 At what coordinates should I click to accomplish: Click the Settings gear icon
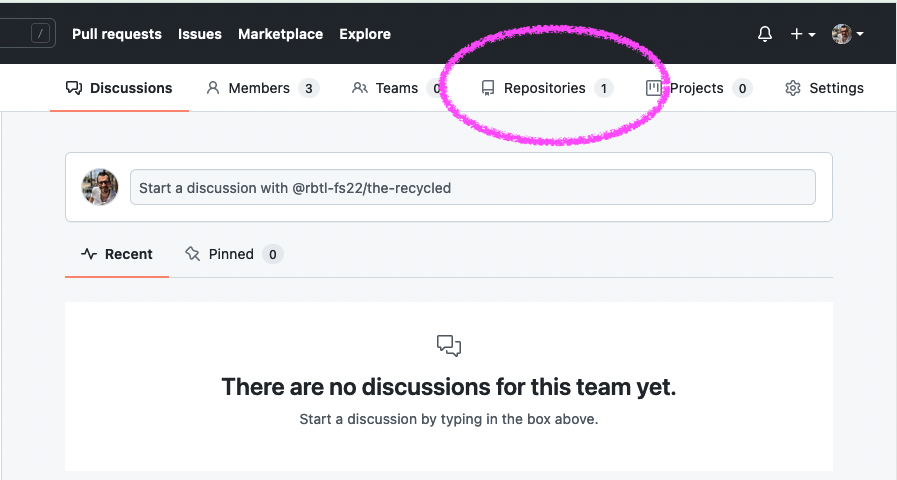(x=793, y=88)
